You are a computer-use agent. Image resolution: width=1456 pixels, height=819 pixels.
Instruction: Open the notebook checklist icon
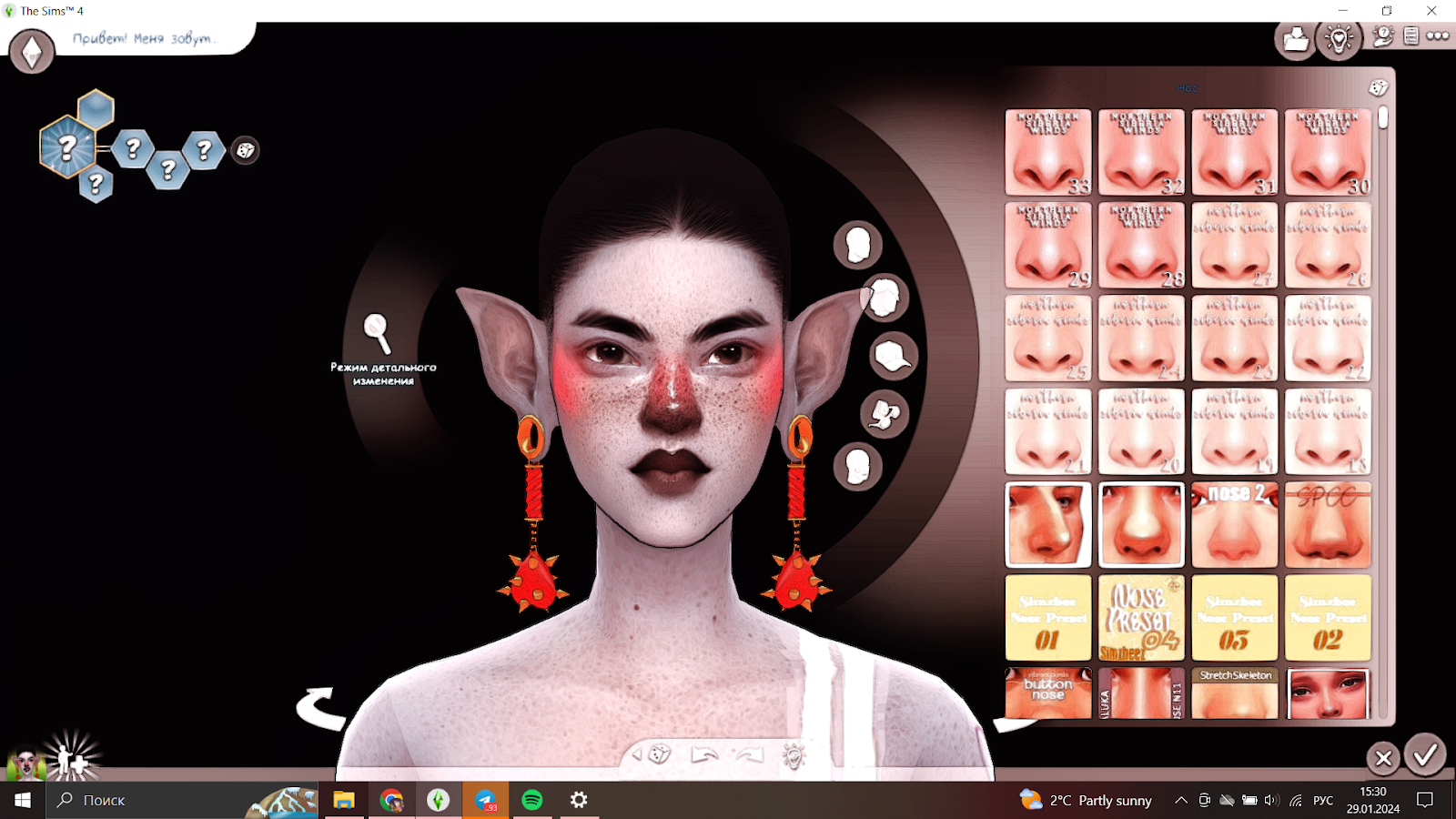[1410, 36]
